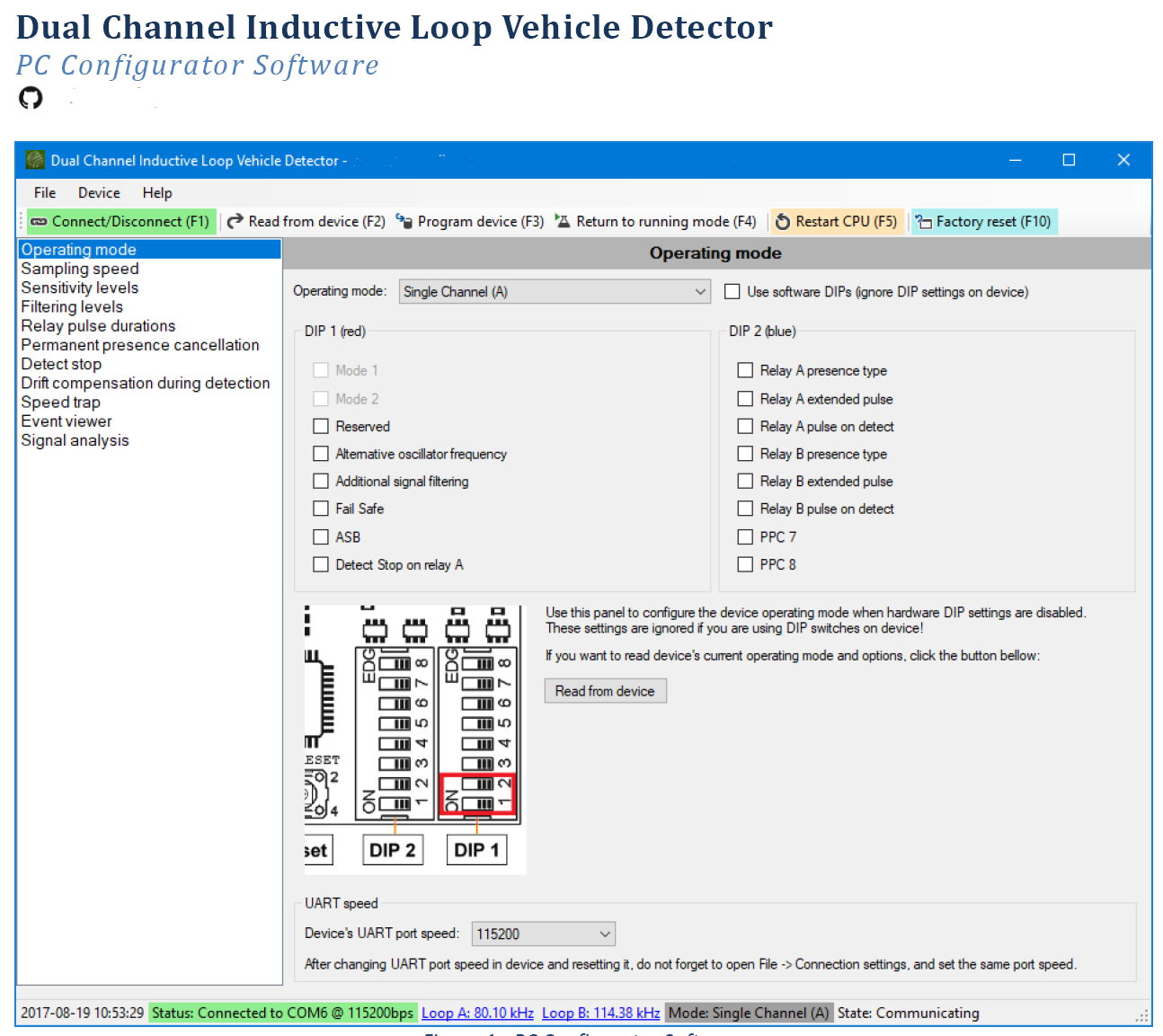Toggle Relay A presence type checkbox
The height and width of the screenshot is (1036, 1163).
click(x=745, y=370)
